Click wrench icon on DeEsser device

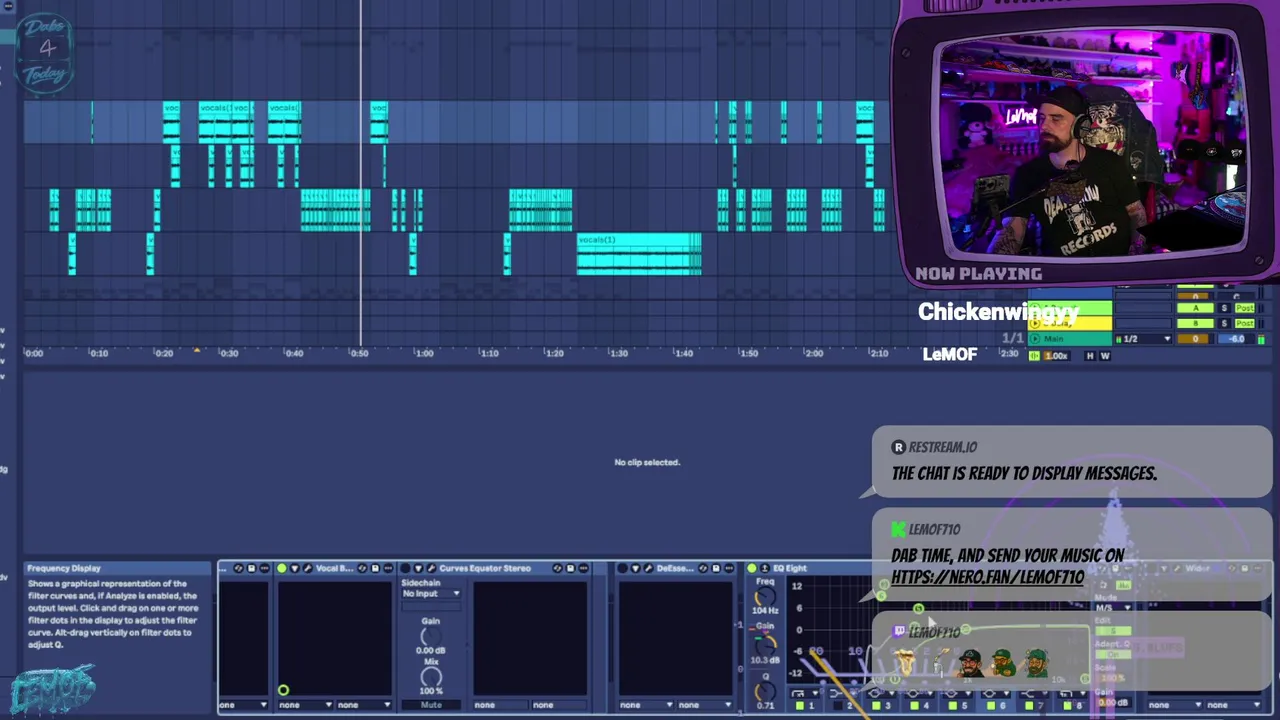pyautogui.click(x=649, y=568)
